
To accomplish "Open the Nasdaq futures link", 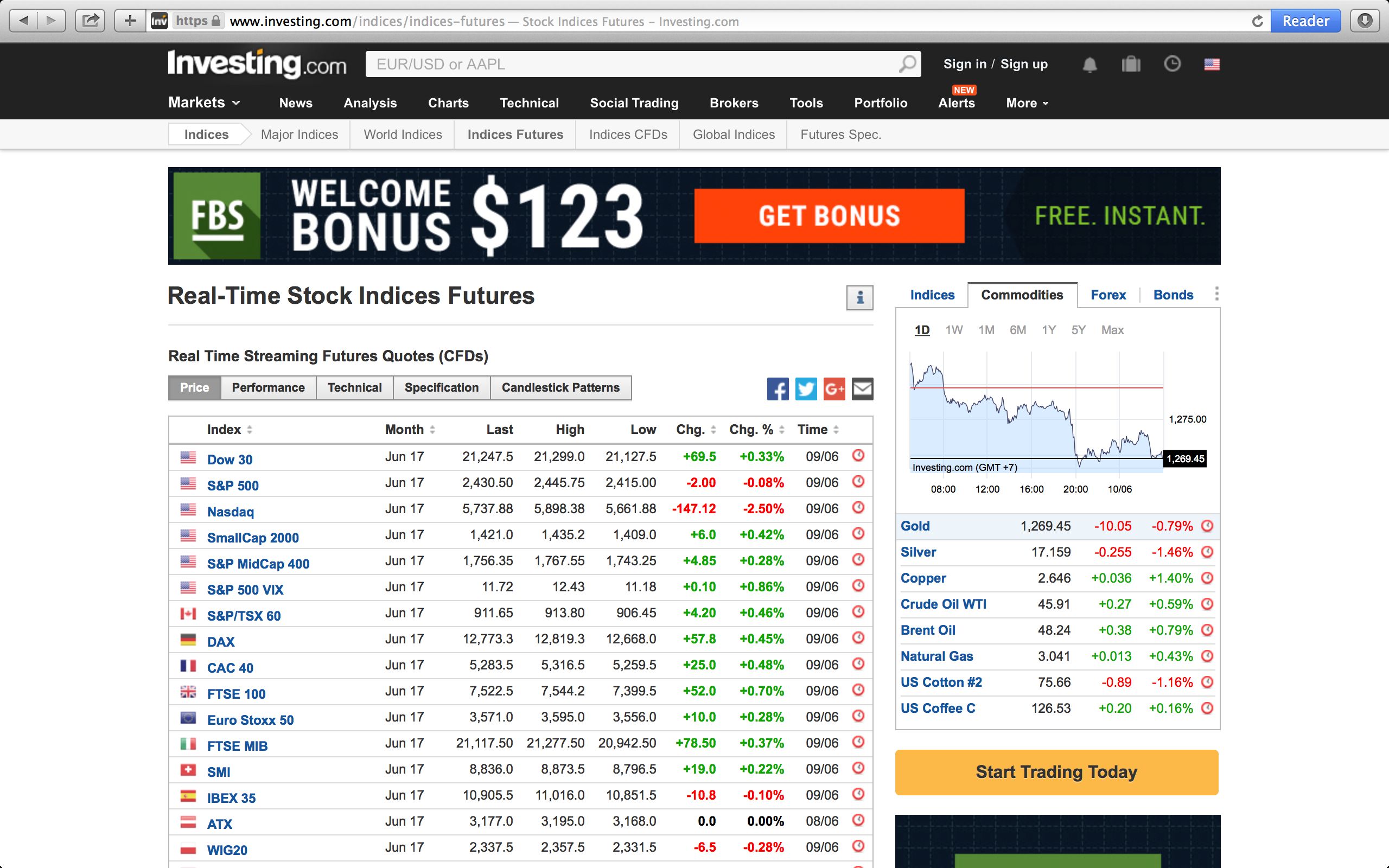I will tap(230, 512).
